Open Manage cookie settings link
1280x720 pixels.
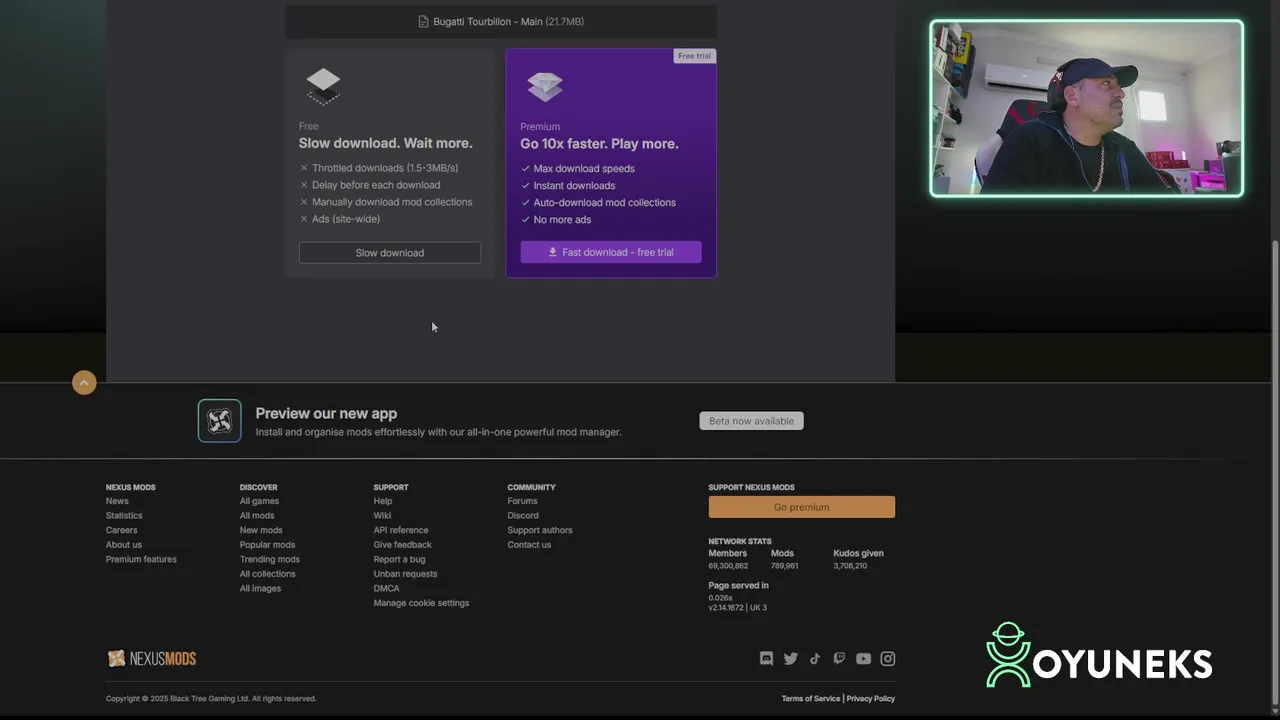click(x=421, y=603)
